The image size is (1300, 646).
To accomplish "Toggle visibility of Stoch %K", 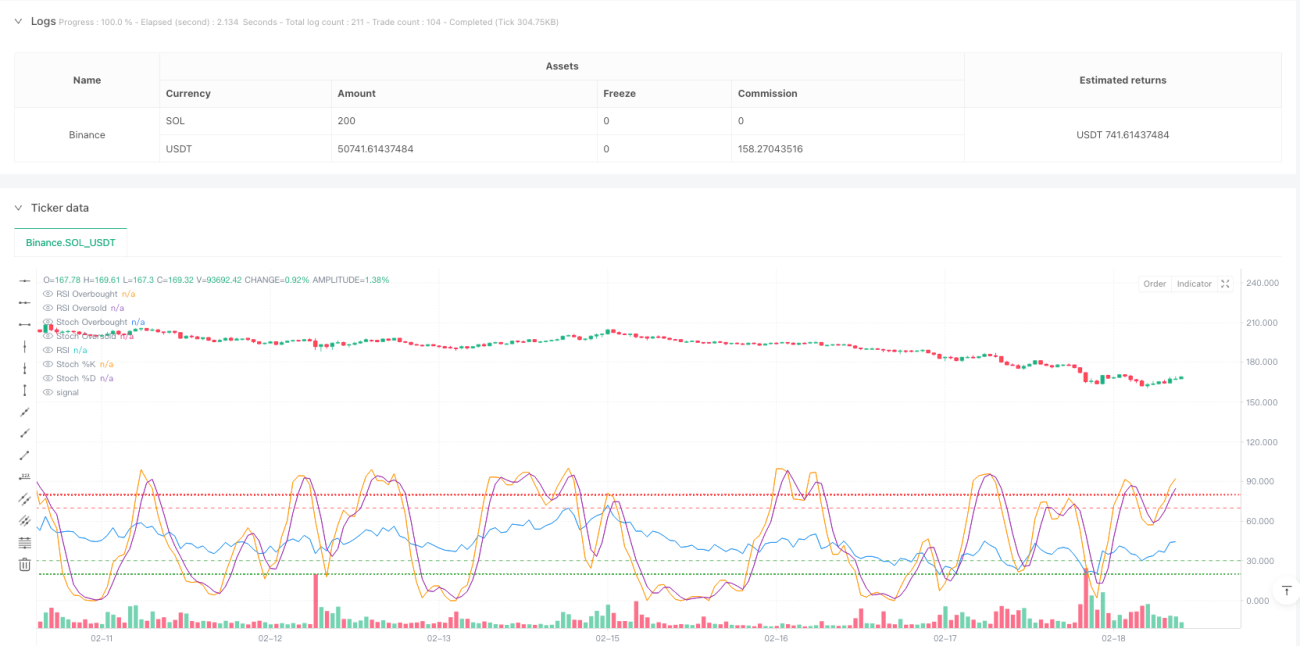I will (x=48, y=364).
